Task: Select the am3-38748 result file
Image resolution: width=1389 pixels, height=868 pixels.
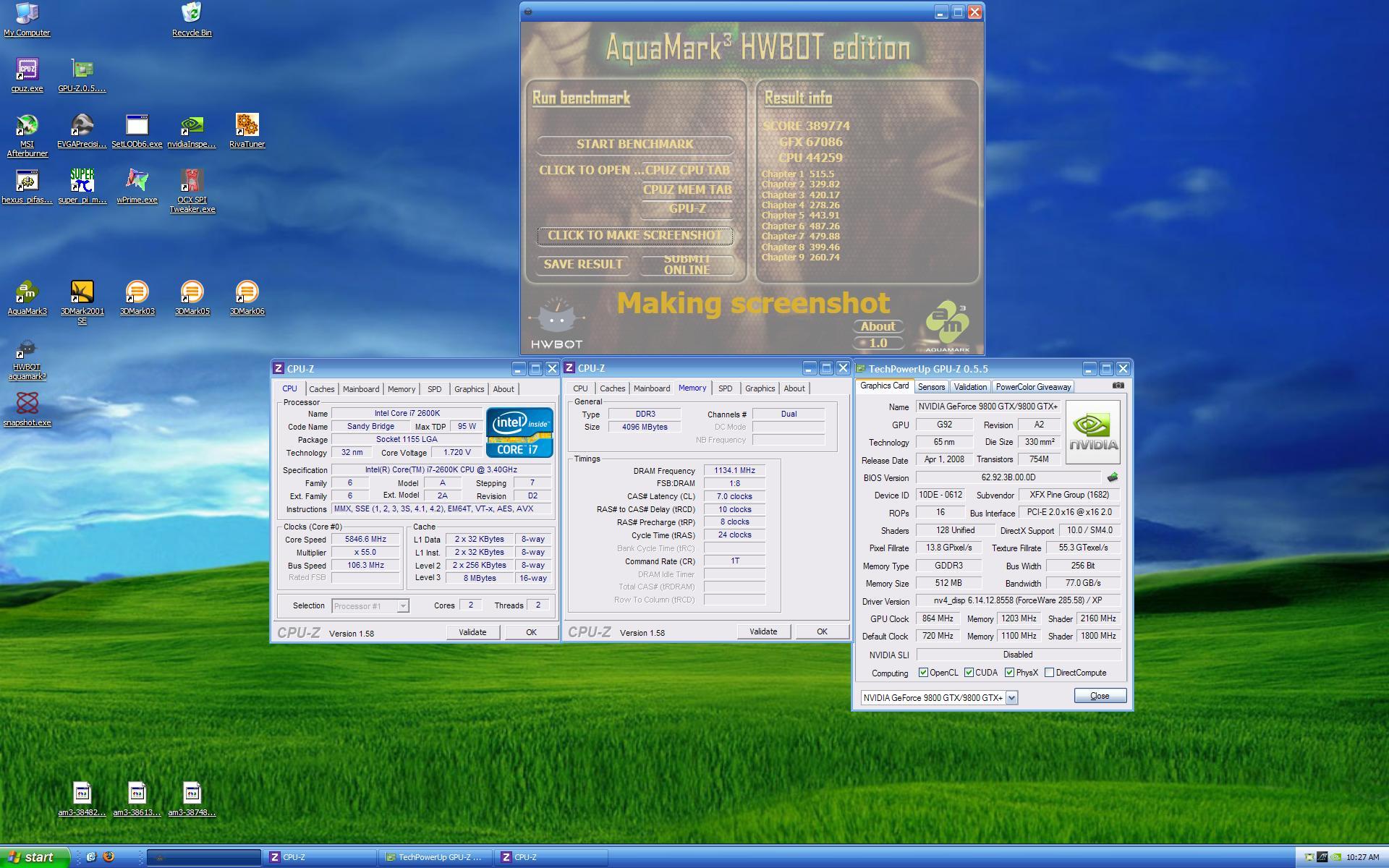Action: pos(192,799)
